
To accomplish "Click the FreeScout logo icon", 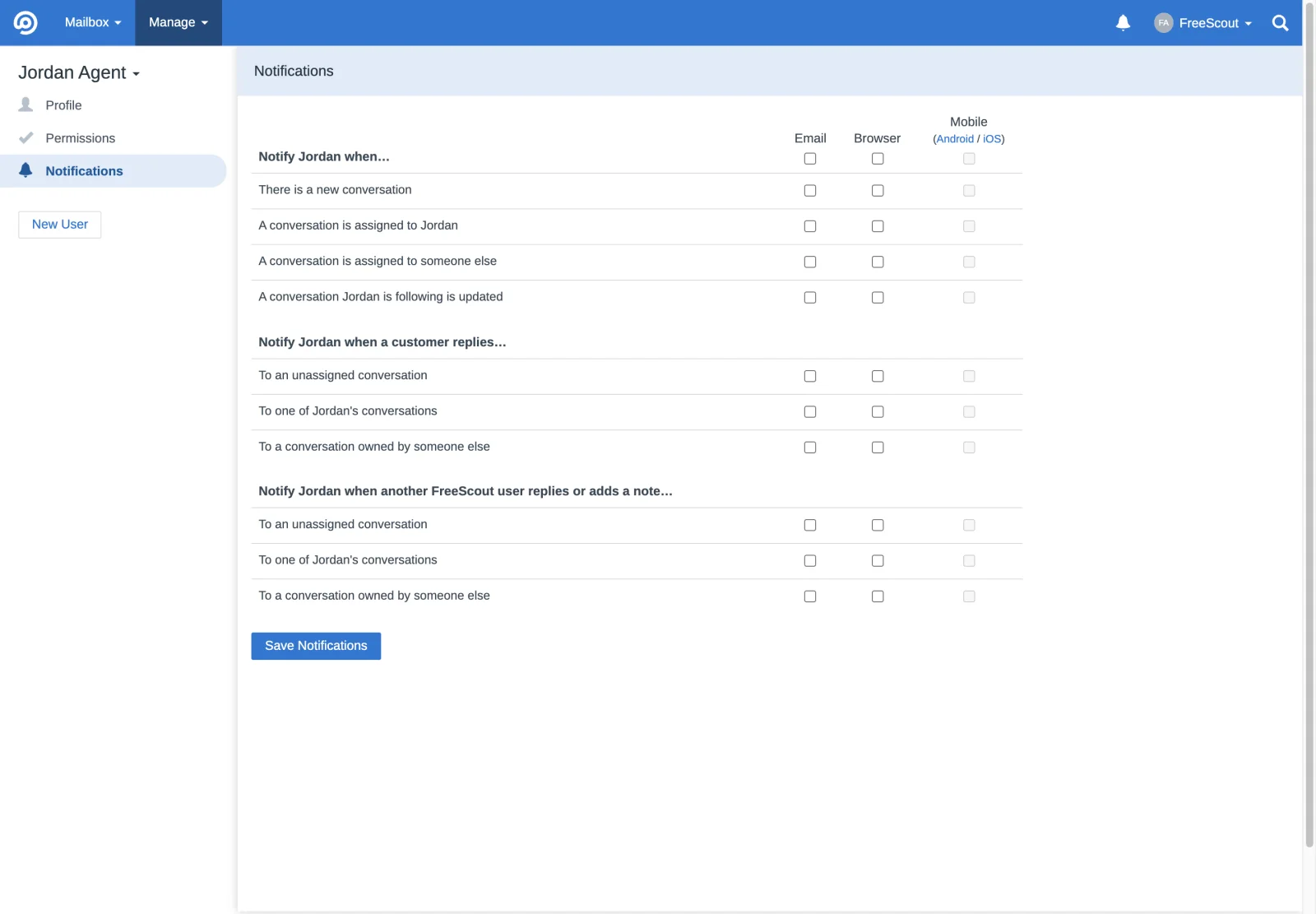I will click(25, 23).
